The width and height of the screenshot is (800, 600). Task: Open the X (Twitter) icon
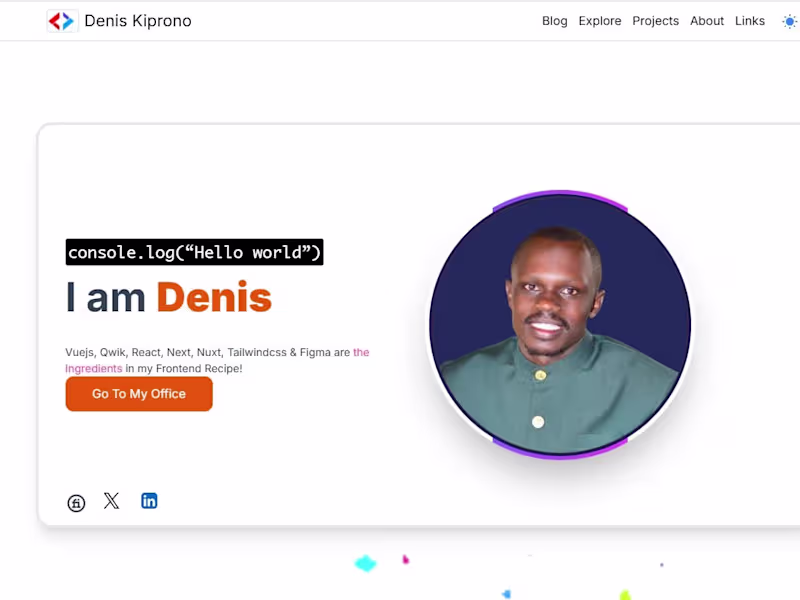click(x=112, y=500)
